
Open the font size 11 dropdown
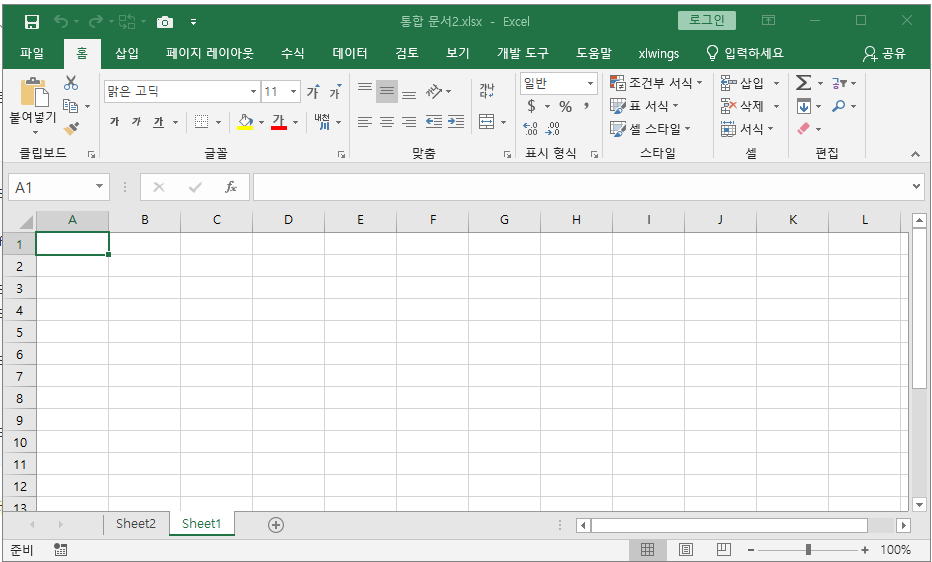294,91
